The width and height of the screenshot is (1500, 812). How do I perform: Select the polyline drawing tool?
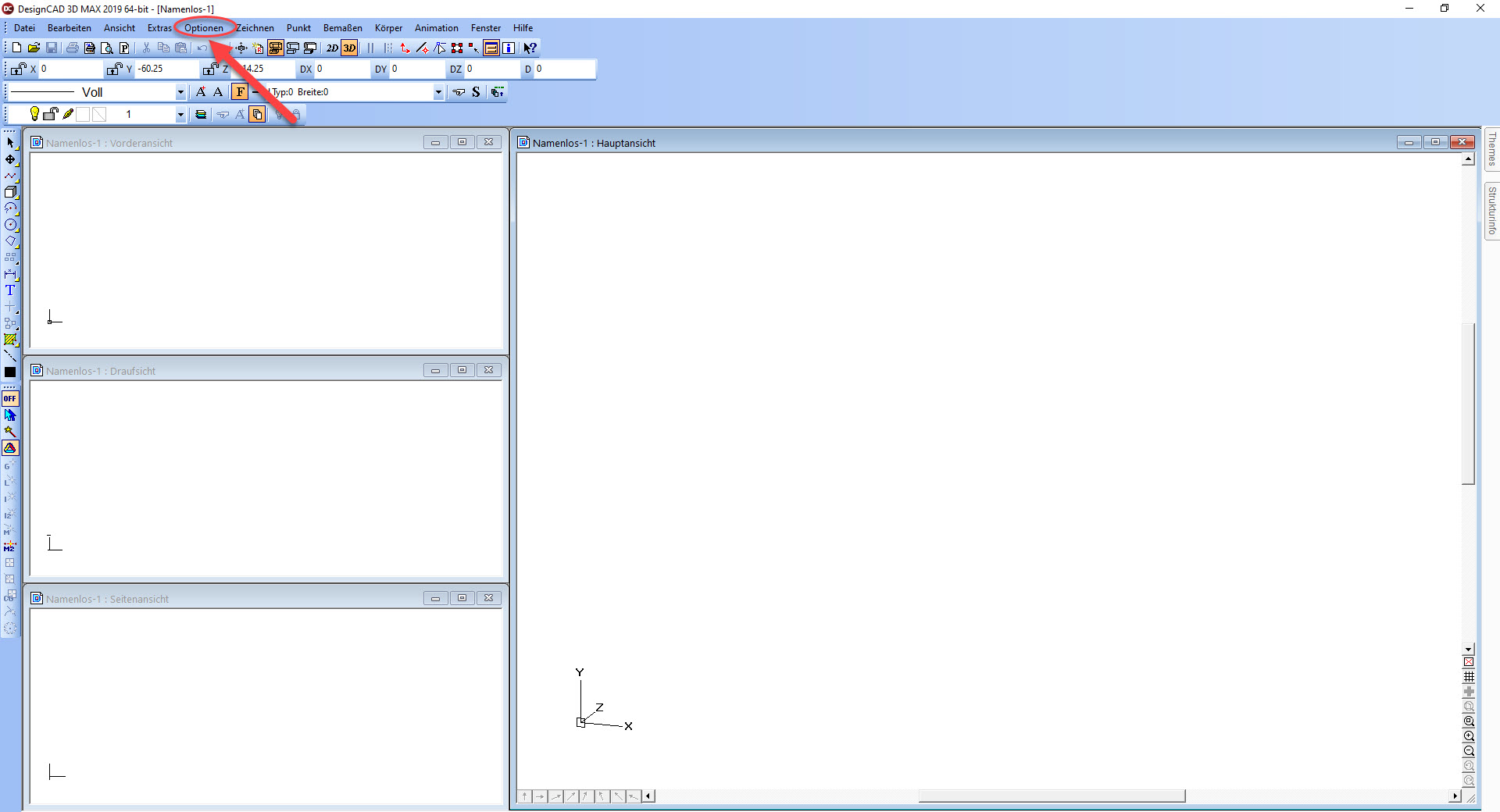tap(10, 176)
